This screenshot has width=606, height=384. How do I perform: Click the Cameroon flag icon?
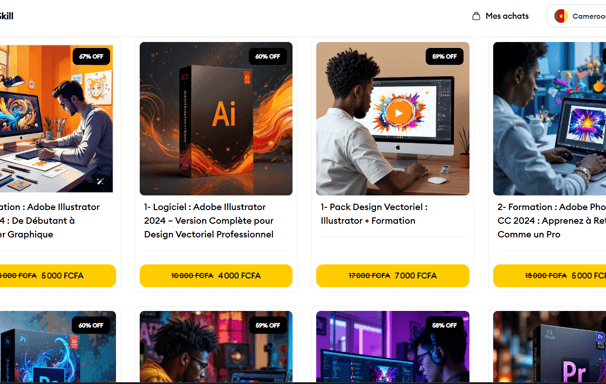click(560, 16)
